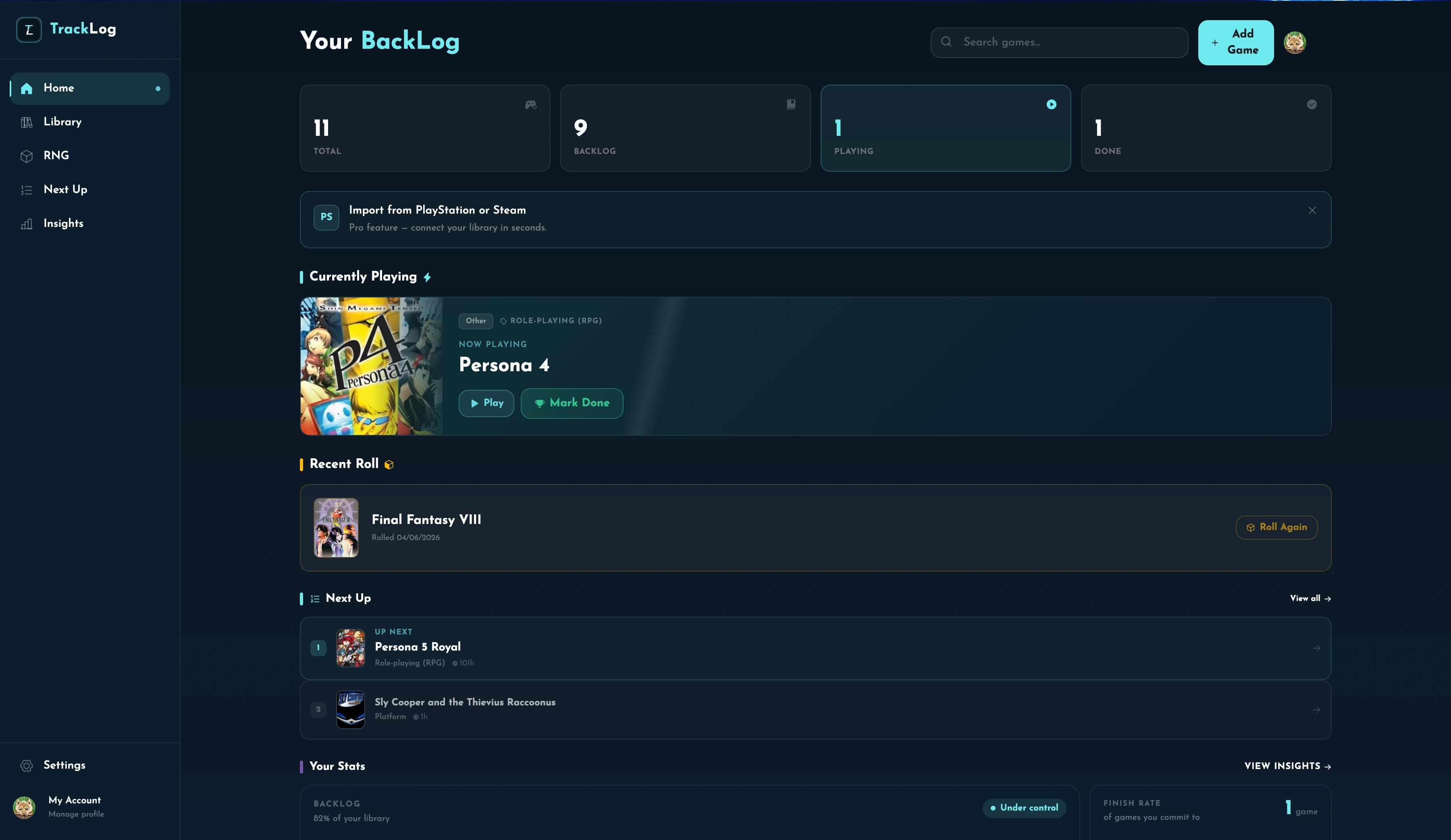Click the PS import badge icon
The width and height of the screenshot is (1451, 840).
pos(326,217)
